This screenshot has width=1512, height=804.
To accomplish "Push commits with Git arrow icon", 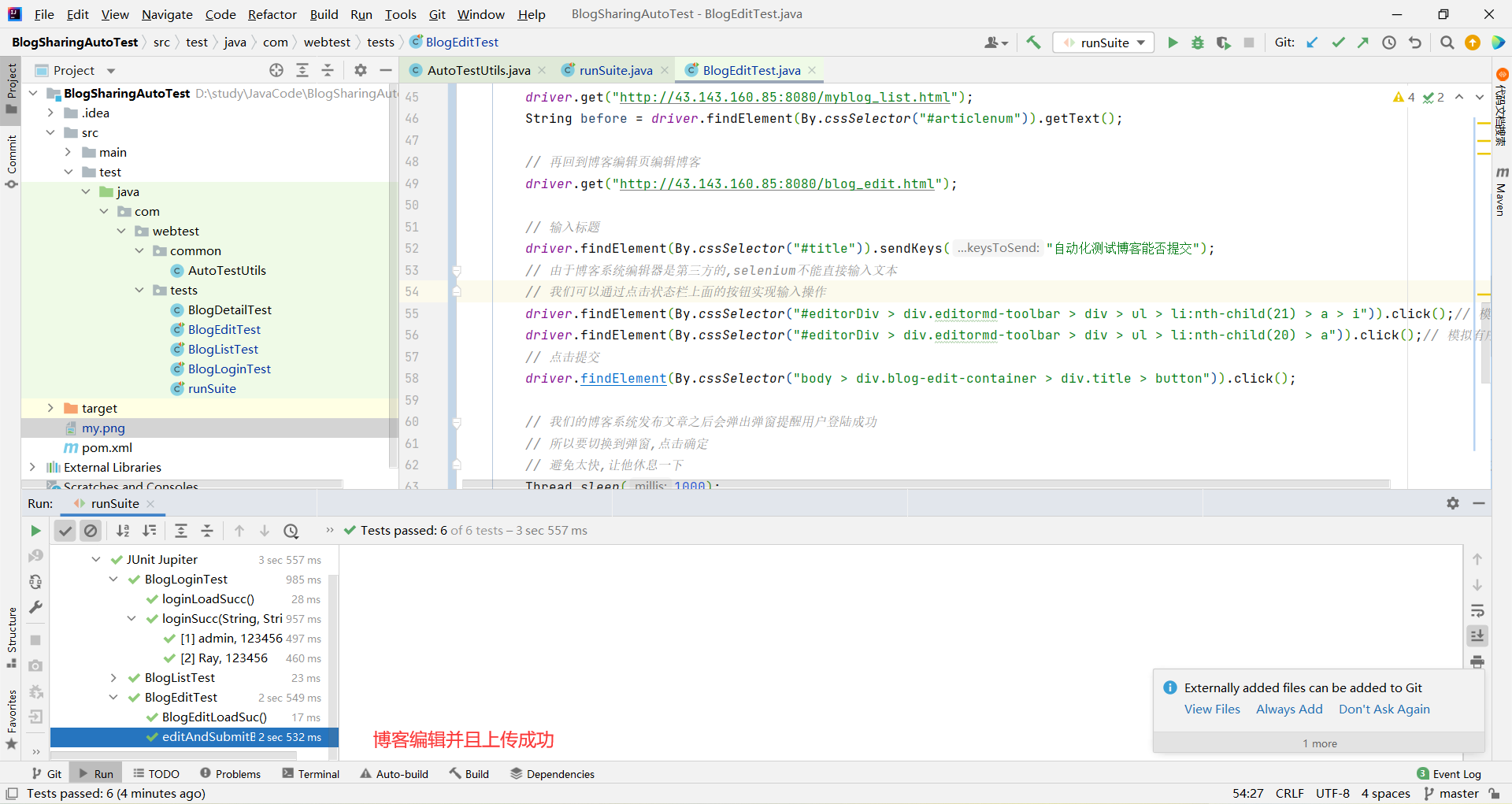I will (x=1363, y=43).
